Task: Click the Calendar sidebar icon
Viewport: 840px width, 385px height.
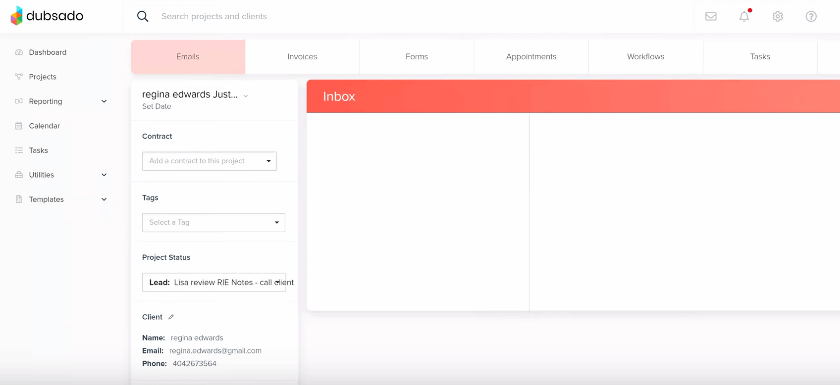Action: (x=19, y=126)
